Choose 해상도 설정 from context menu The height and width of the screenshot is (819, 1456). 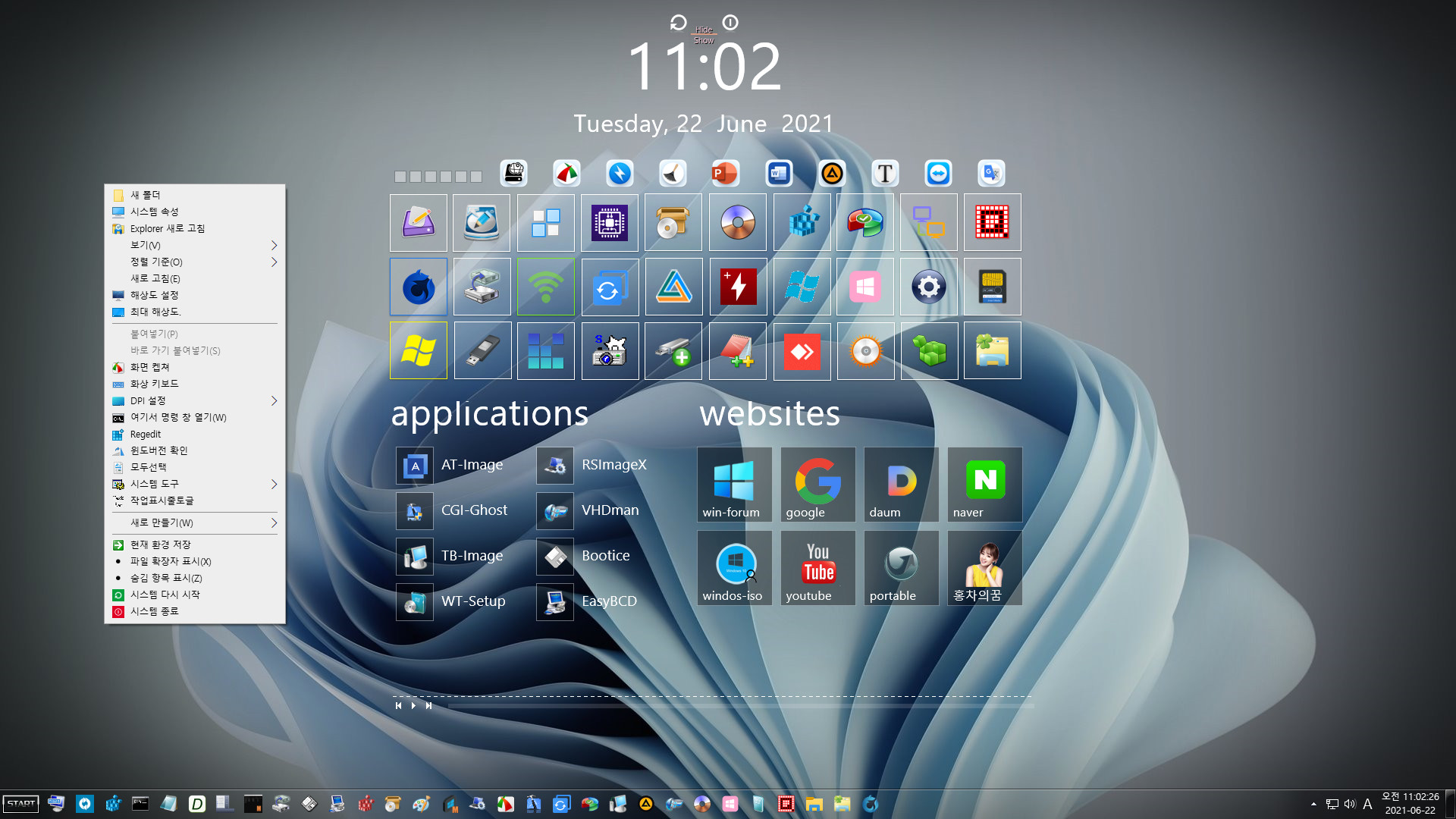[195, 295]
